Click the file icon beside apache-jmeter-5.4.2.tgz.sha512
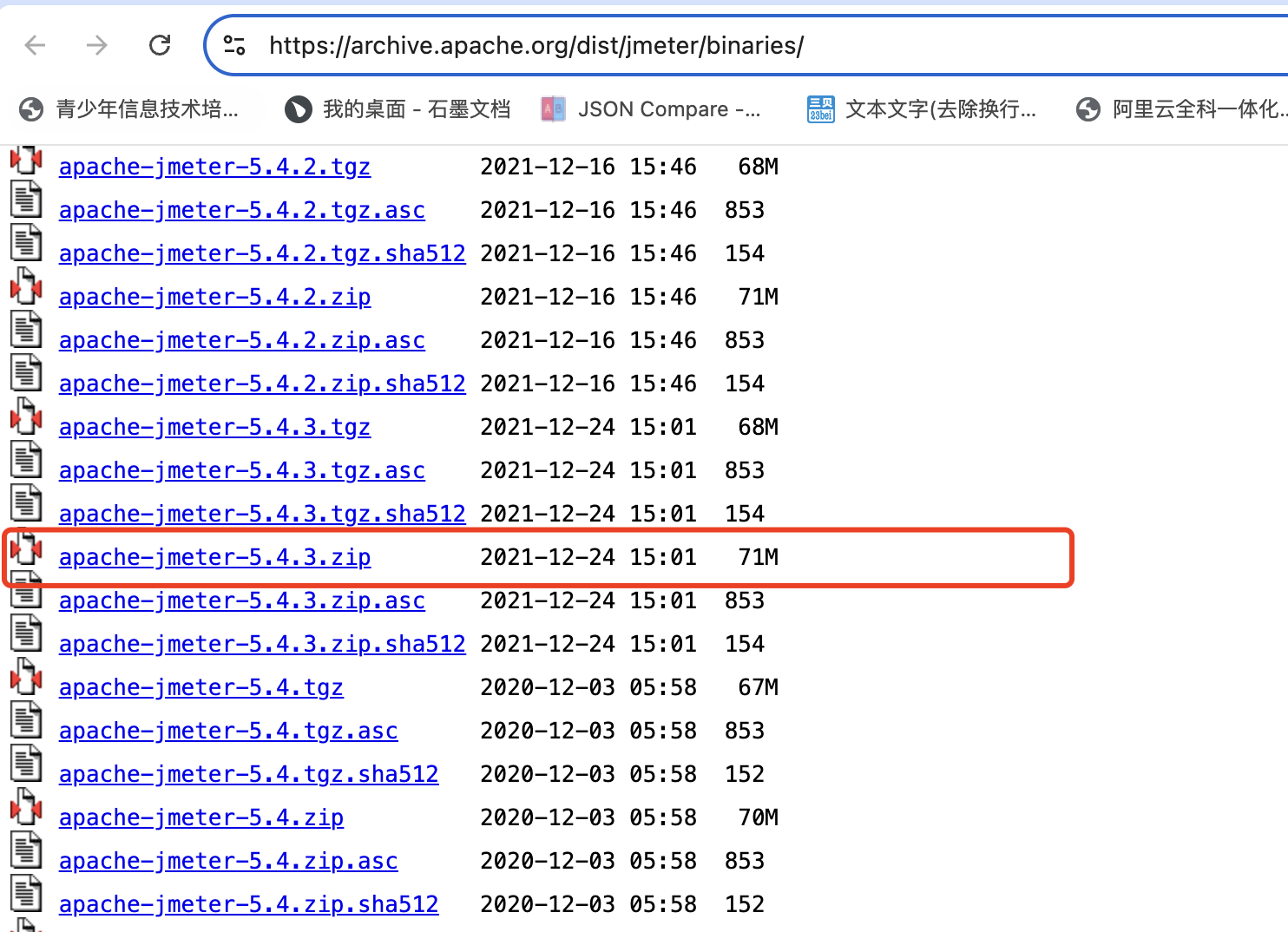Image resolution: width=1288 pixels, height=932 pixels. (x=26, y=242)
